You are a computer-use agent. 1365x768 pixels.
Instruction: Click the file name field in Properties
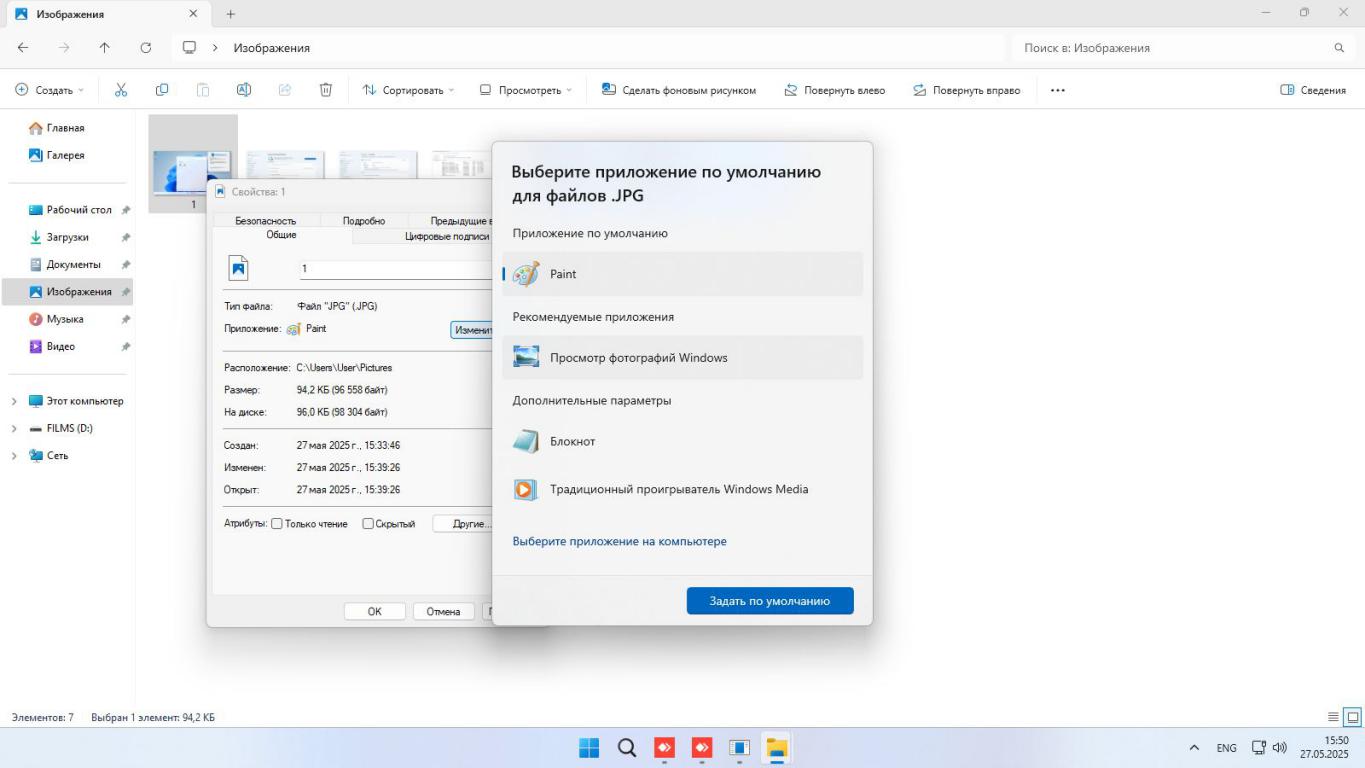pyautogui.click(x=395, y=269)
